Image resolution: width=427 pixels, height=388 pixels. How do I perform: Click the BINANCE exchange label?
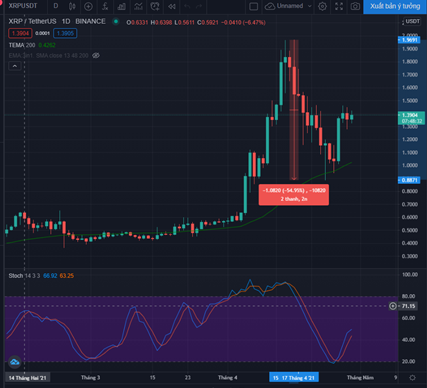tap(90, 21)
